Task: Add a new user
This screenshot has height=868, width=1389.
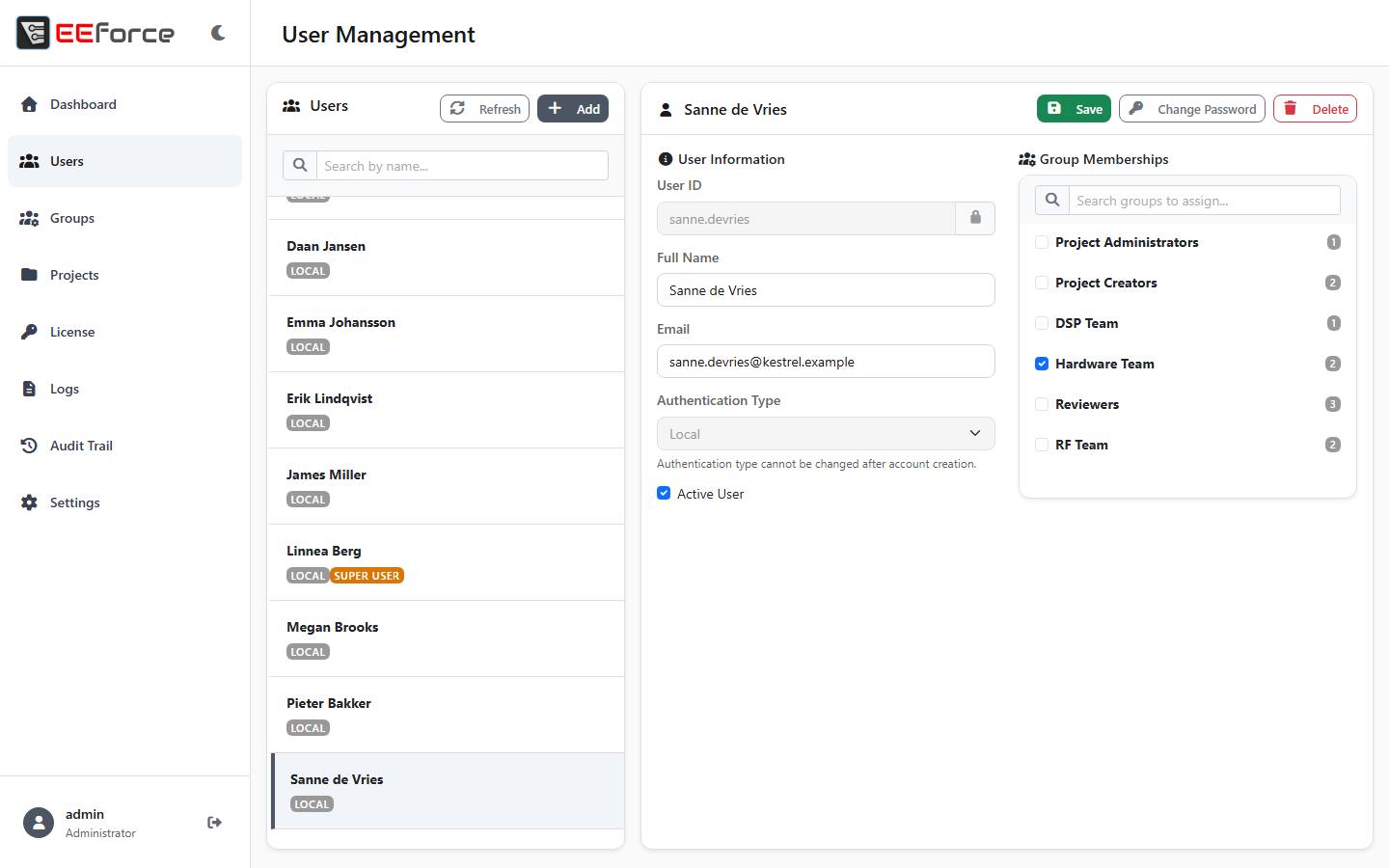Action: pyautogui.click(x=573, y=109)
